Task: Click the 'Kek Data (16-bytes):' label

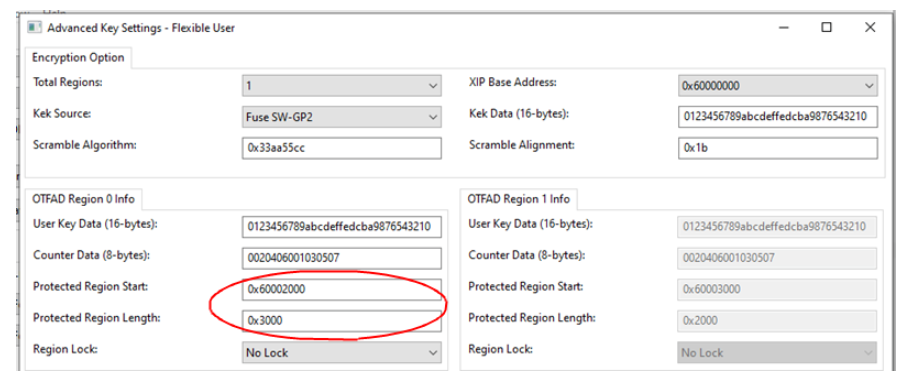Action: click(x=519, y=113)
